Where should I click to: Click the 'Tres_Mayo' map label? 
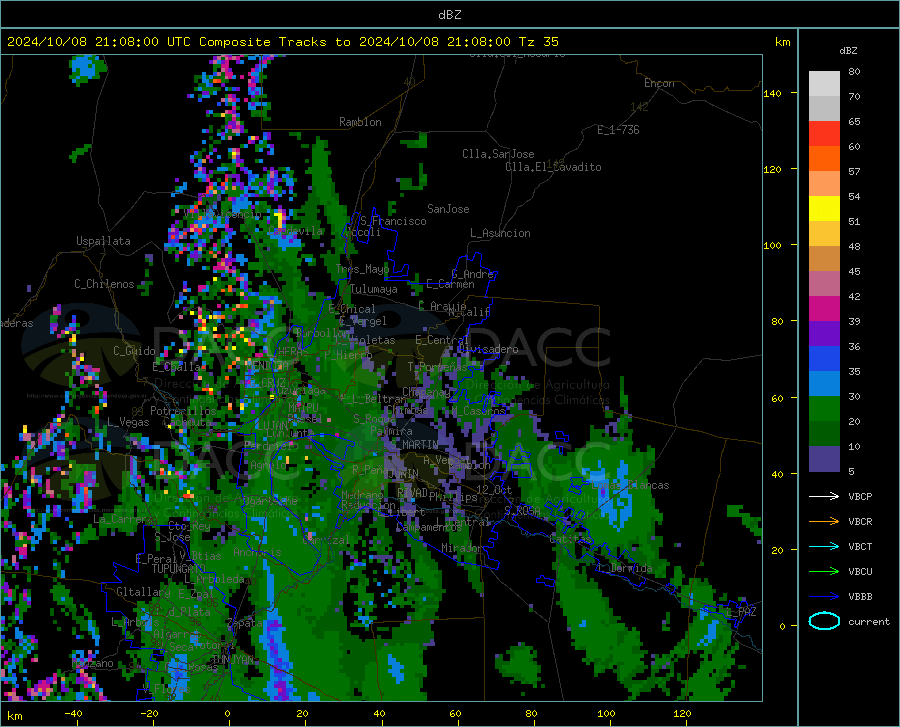coord(362,269)
